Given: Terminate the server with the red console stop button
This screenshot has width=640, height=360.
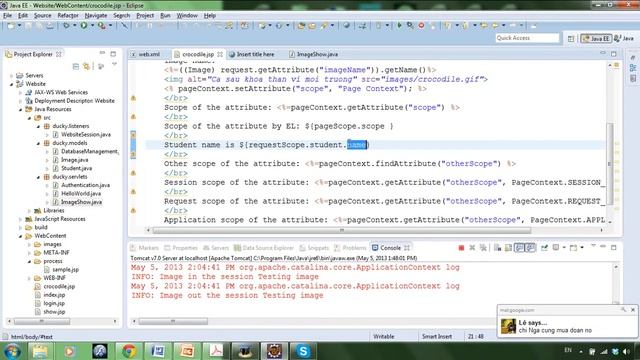Looking at the screenshot, I should coord(461,248).
